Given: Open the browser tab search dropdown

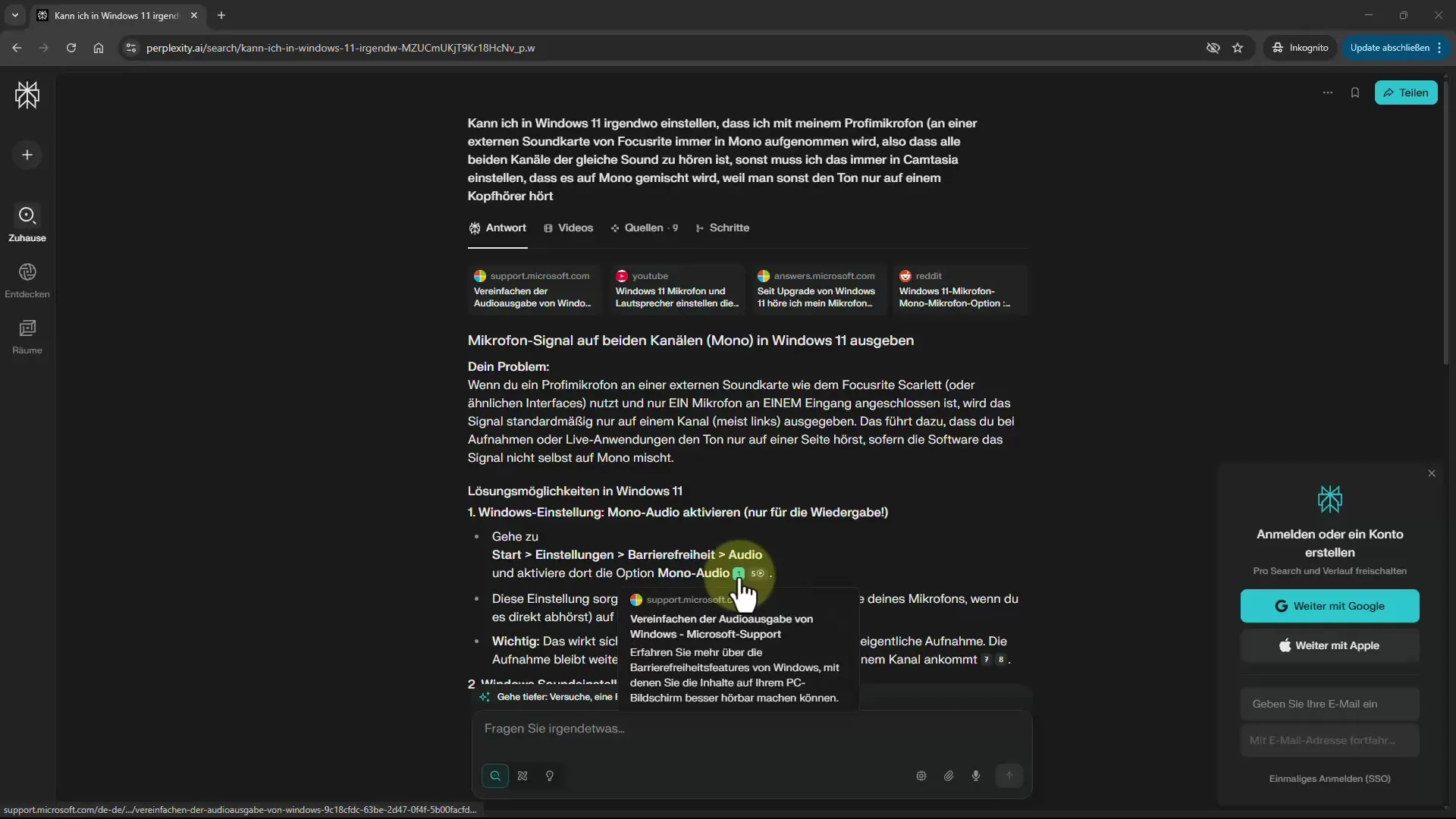Looking at the screenshot, I should (x=15, y=15).
